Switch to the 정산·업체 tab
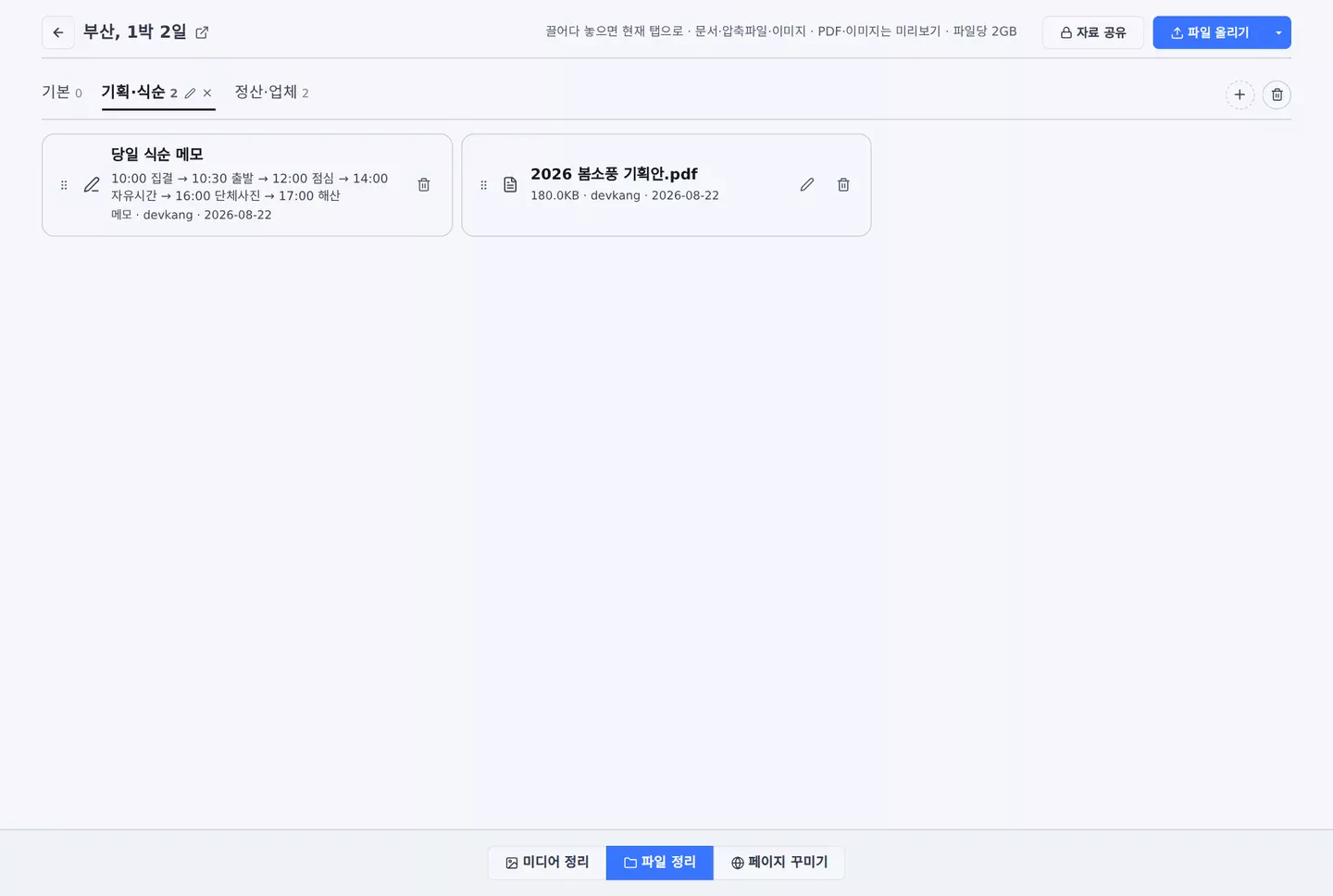Screen dimensions: 1333x896 271,92
